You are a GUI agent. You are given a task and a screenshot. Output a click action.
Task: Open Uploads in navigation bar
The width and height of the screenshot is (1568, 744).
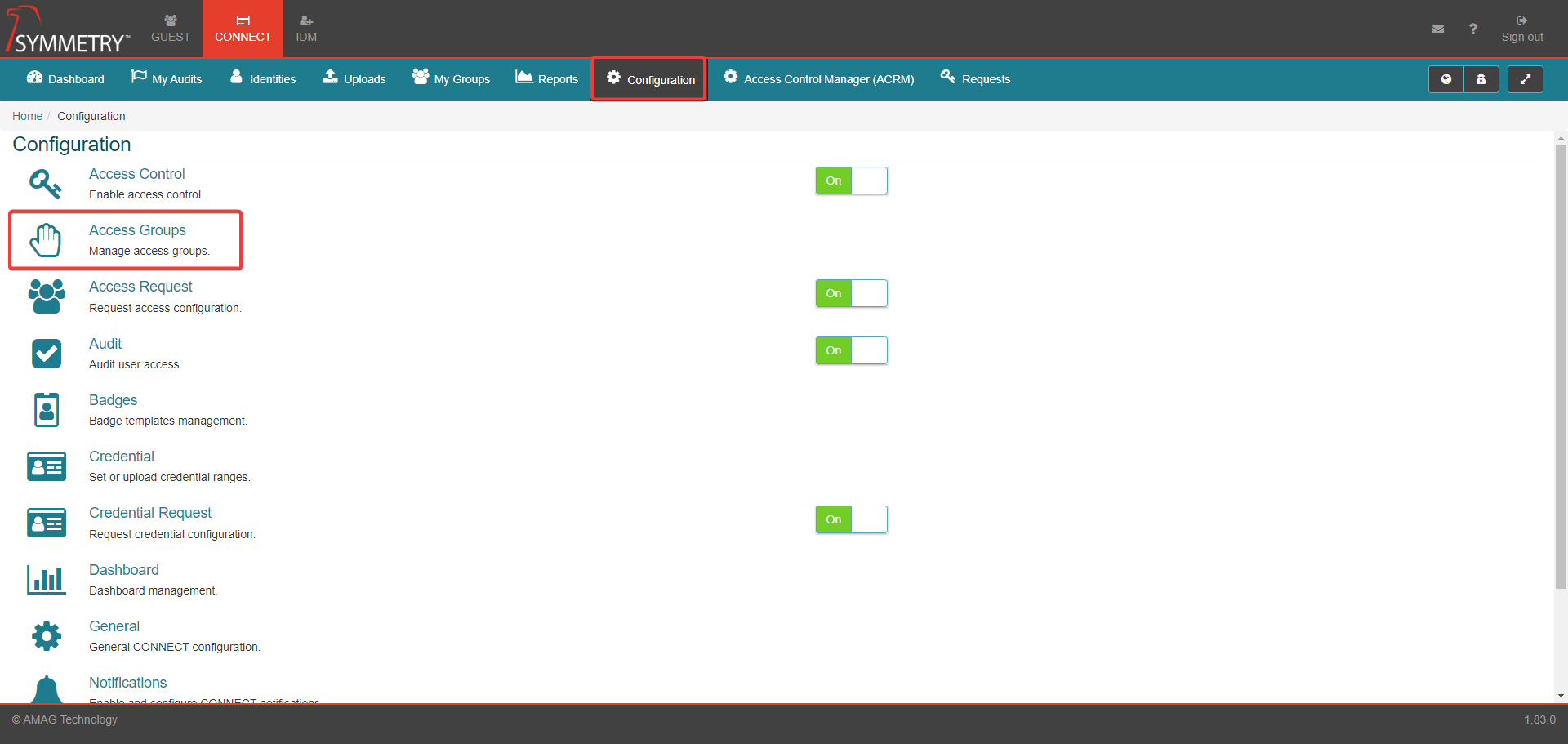(354, 79)
